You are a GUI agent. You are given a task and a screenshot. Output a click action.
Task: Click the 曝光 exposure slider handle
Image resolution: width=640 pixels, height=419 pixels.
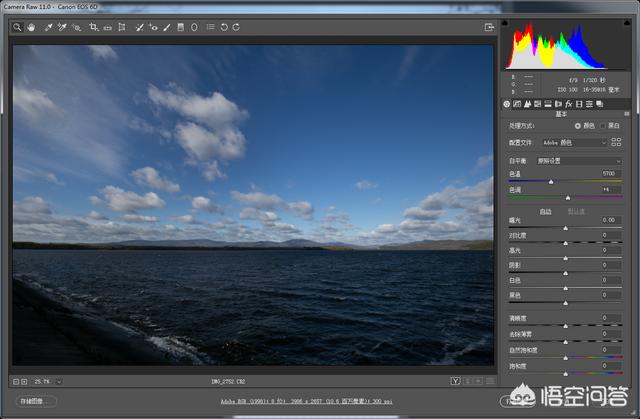pyautogui.click(x=566, y=228)
